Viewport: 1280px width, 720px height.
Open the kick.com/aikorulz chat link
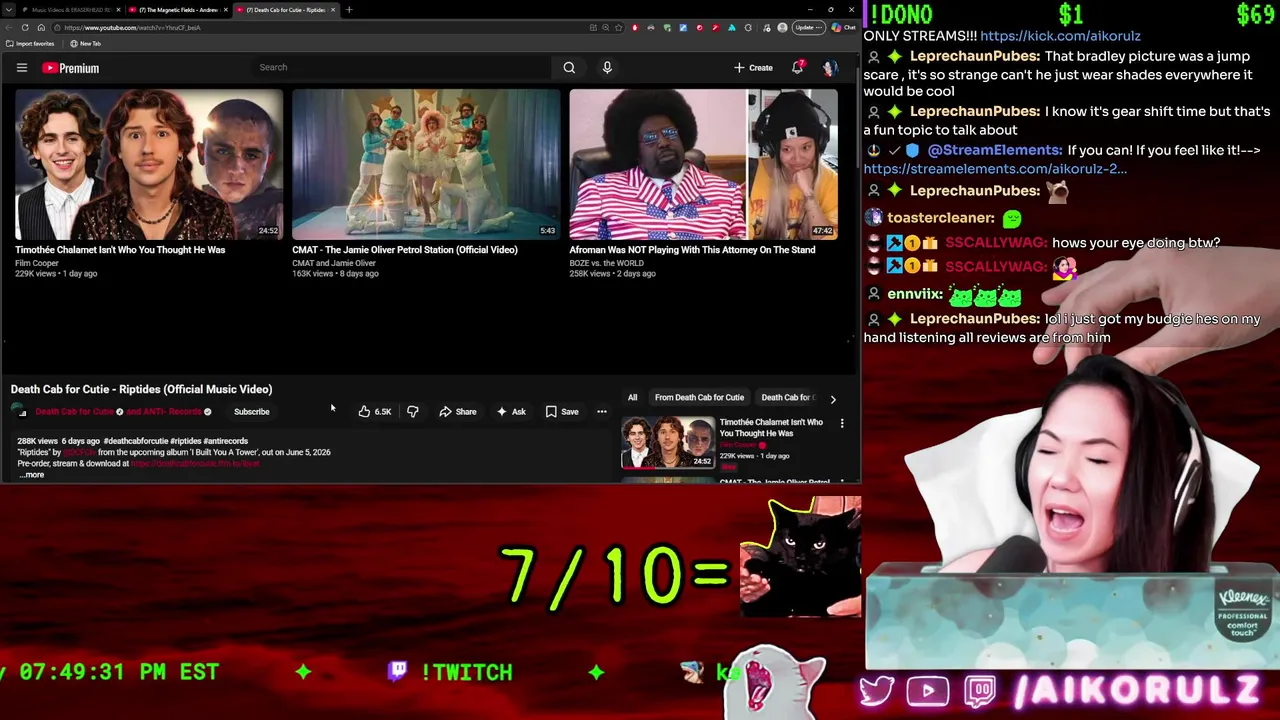point(1060,36)
